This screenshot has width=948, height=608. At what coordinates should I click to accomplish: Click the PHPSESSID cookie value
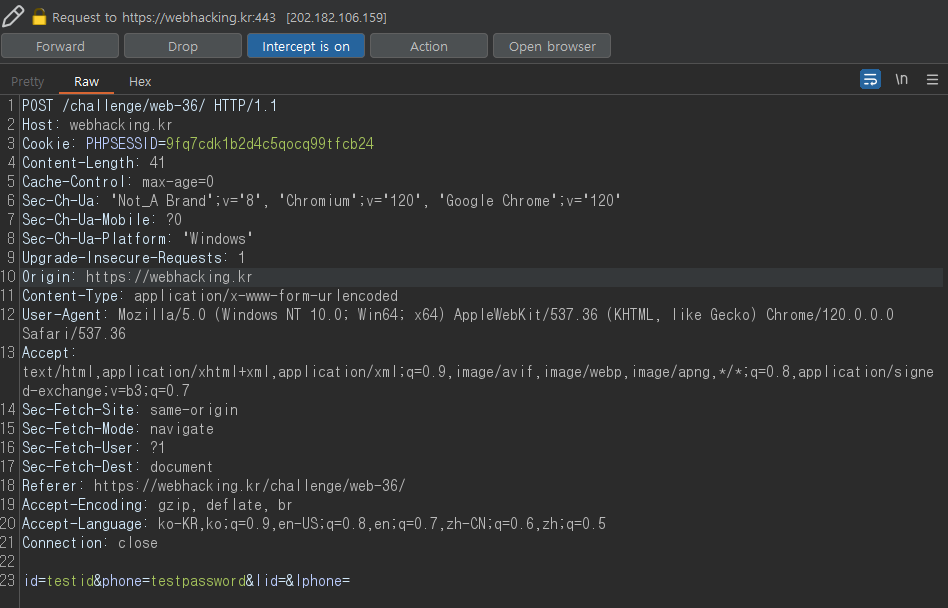[270, 144]
